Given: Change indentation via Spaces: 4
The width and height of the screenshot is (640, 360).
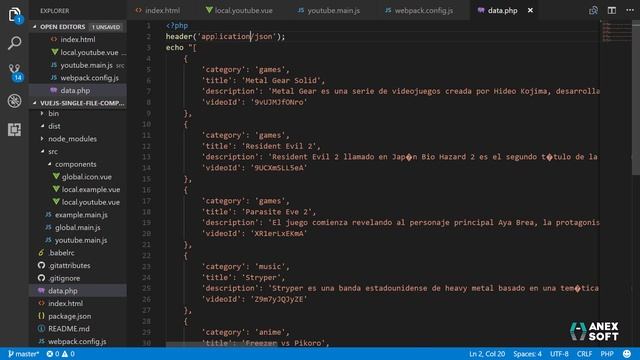Looking at the screenshot, I should pyautogui.click(x=527, y=353).
